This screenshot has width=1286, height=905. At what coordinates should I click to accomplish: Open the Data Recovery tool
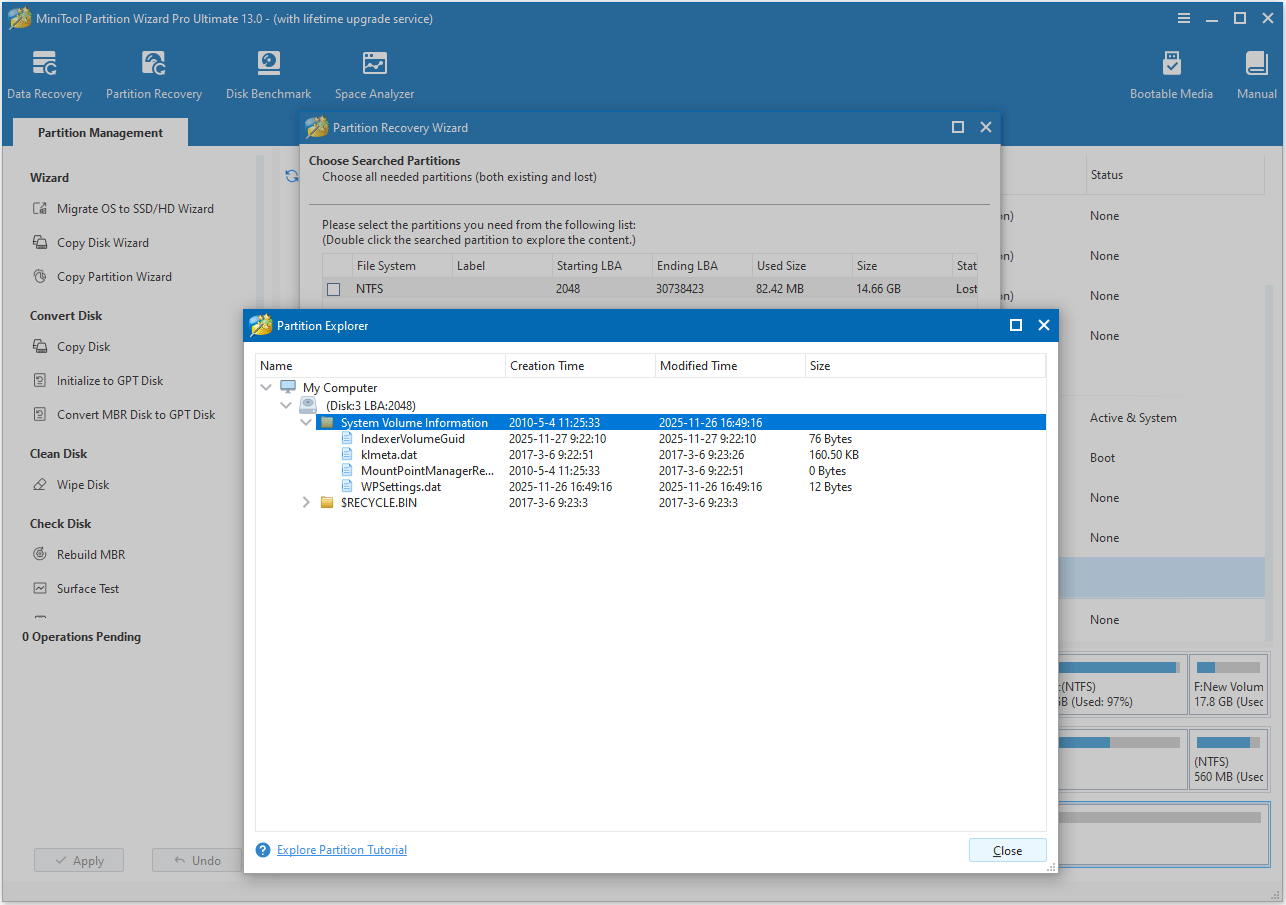pyautogui.click(x=44, y=75)
